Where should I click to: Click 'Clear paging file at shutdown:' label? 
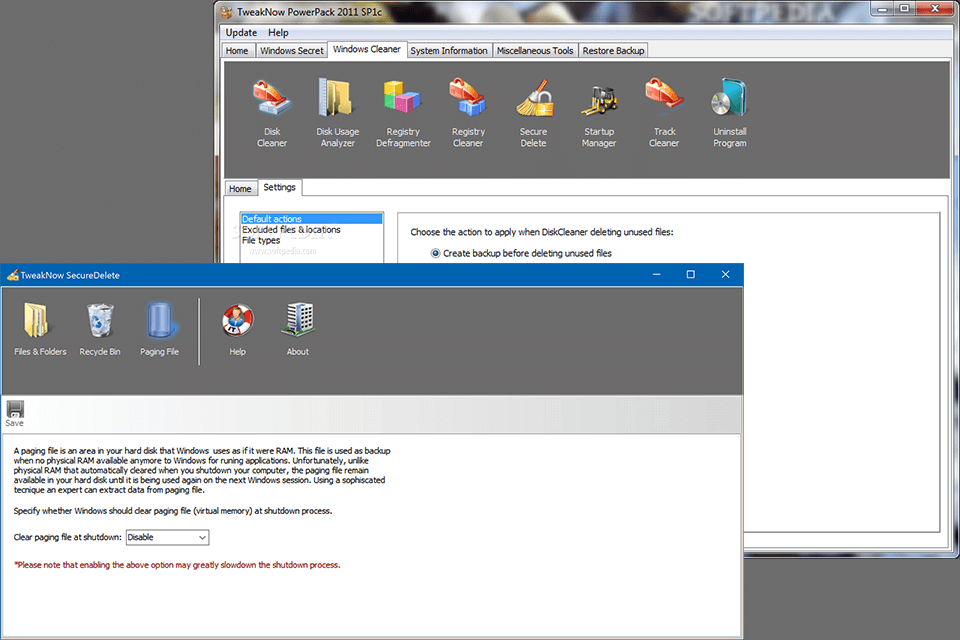point(67,537)
